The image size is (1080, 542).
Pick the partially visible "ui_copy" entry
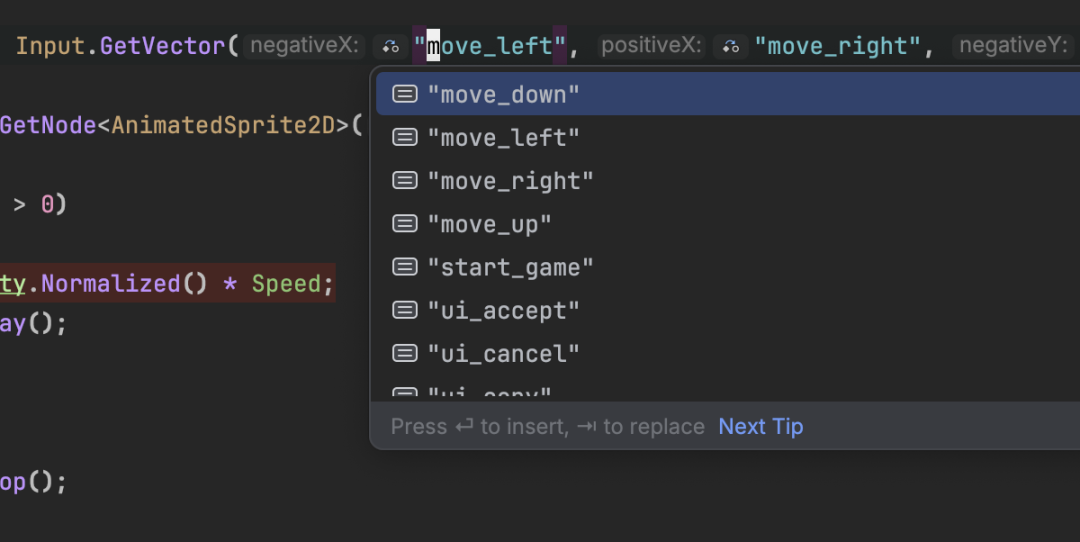click(490, 395)
